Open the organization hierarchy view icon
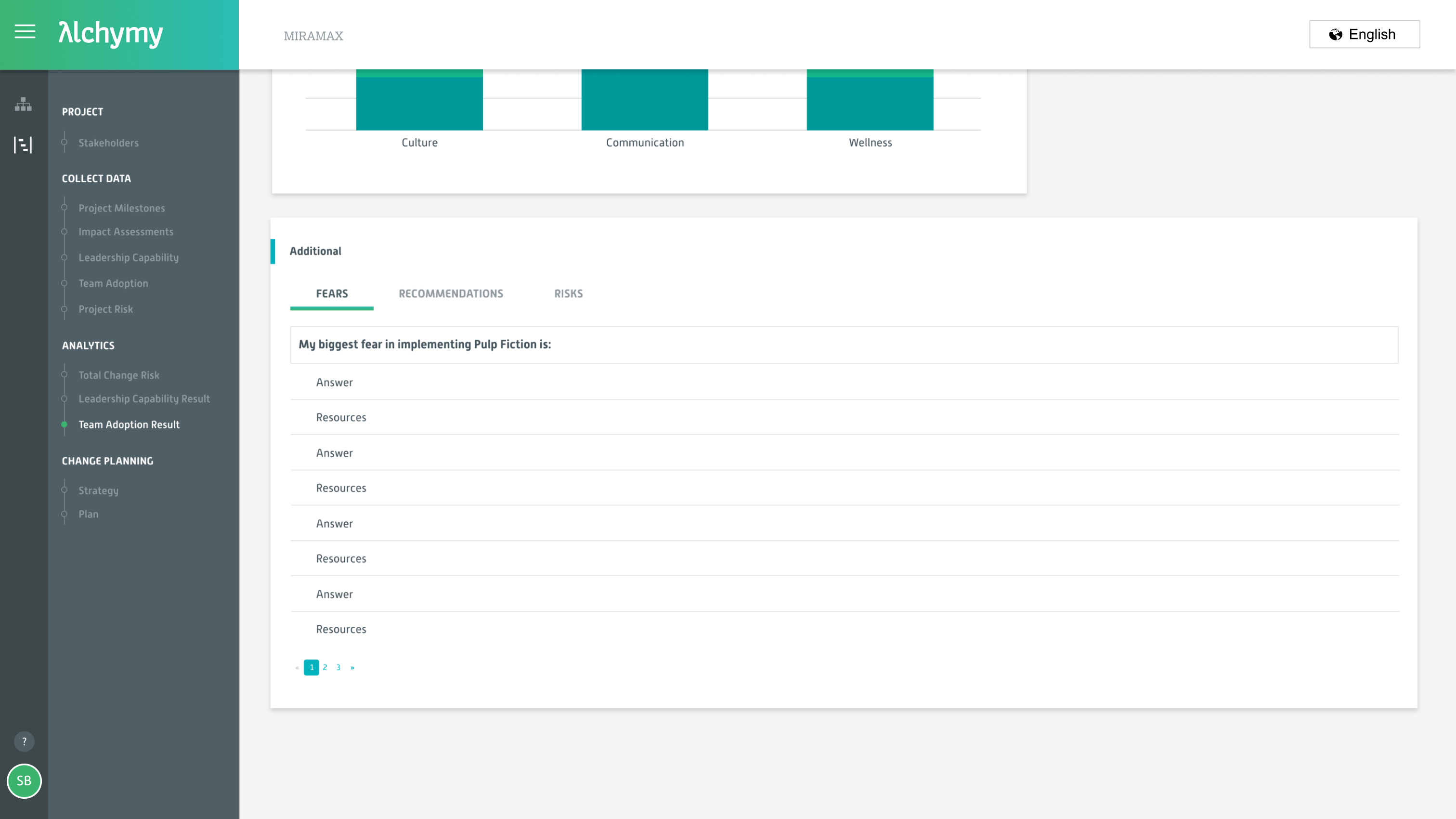1456x819 pixels. click(23, 105)
